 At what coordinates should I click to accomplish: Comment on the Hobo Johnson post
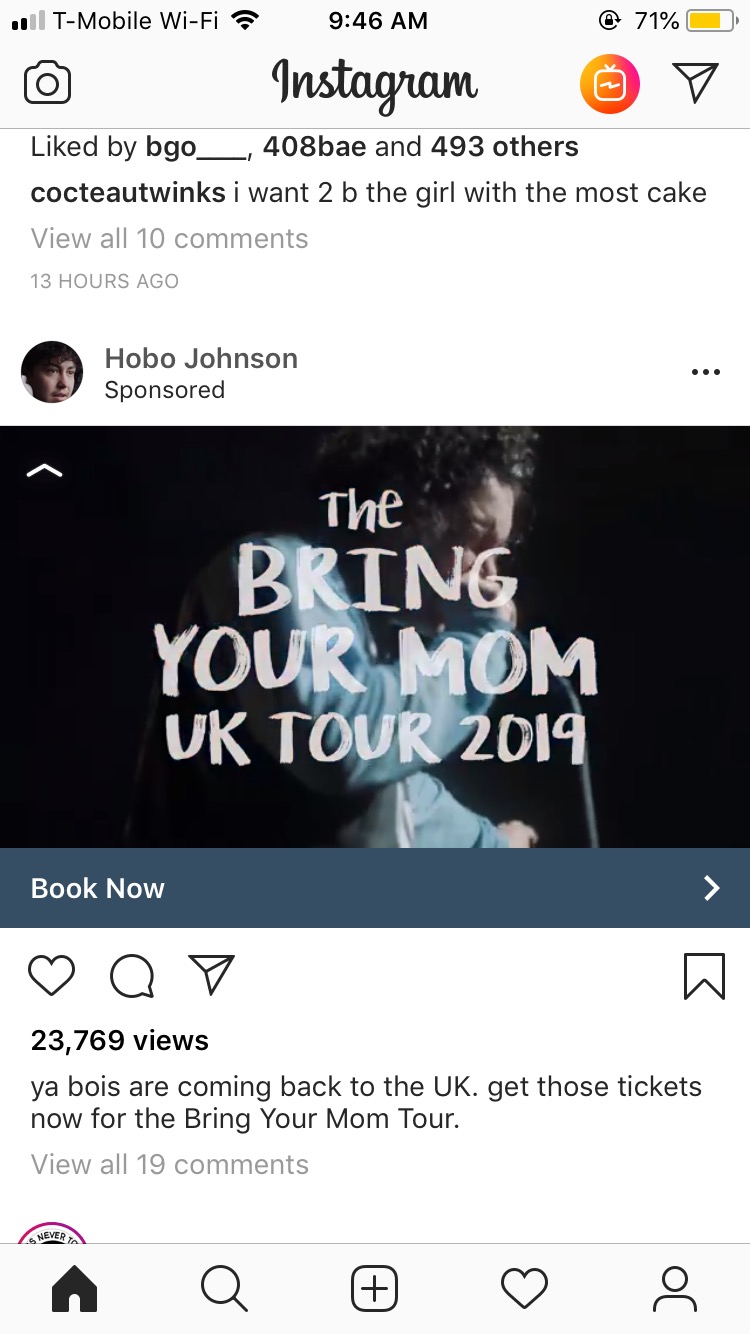(x=131, y=976)
